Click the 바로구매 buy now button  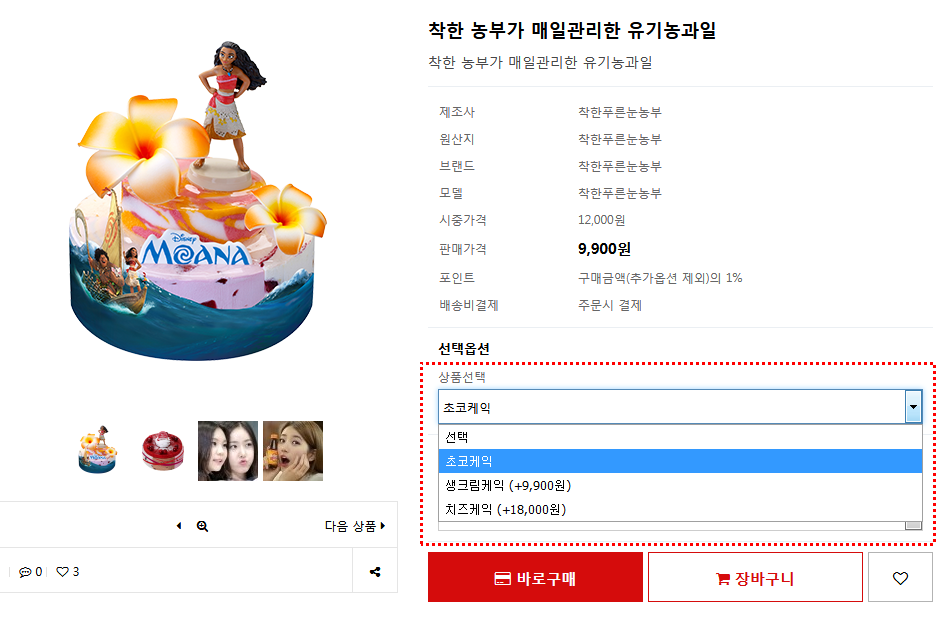(535, 578)
